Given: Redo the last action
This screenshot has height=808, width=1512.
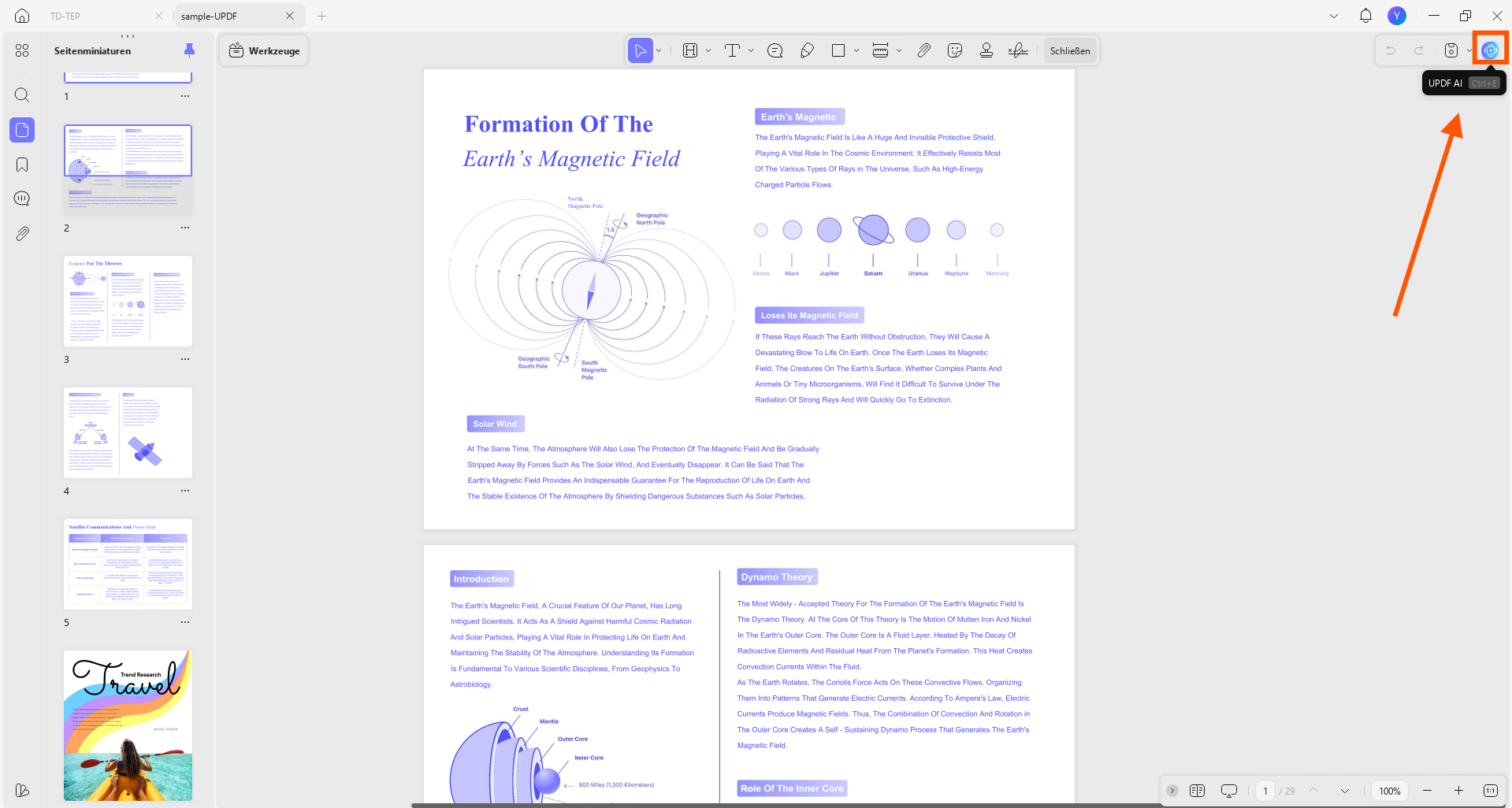Looking at the screenshot, I should click(x=1419, y=50).
